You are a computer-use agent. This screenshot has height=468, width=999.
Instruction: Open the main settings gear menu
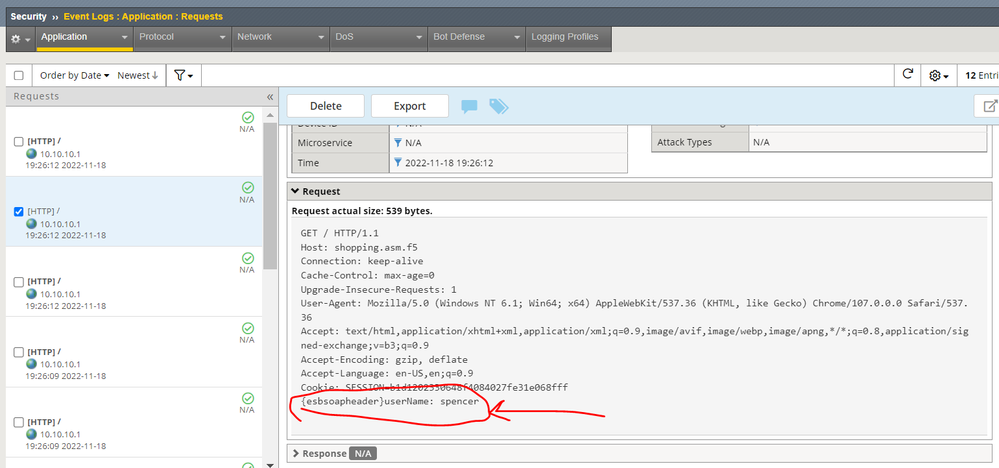[19, 38]
